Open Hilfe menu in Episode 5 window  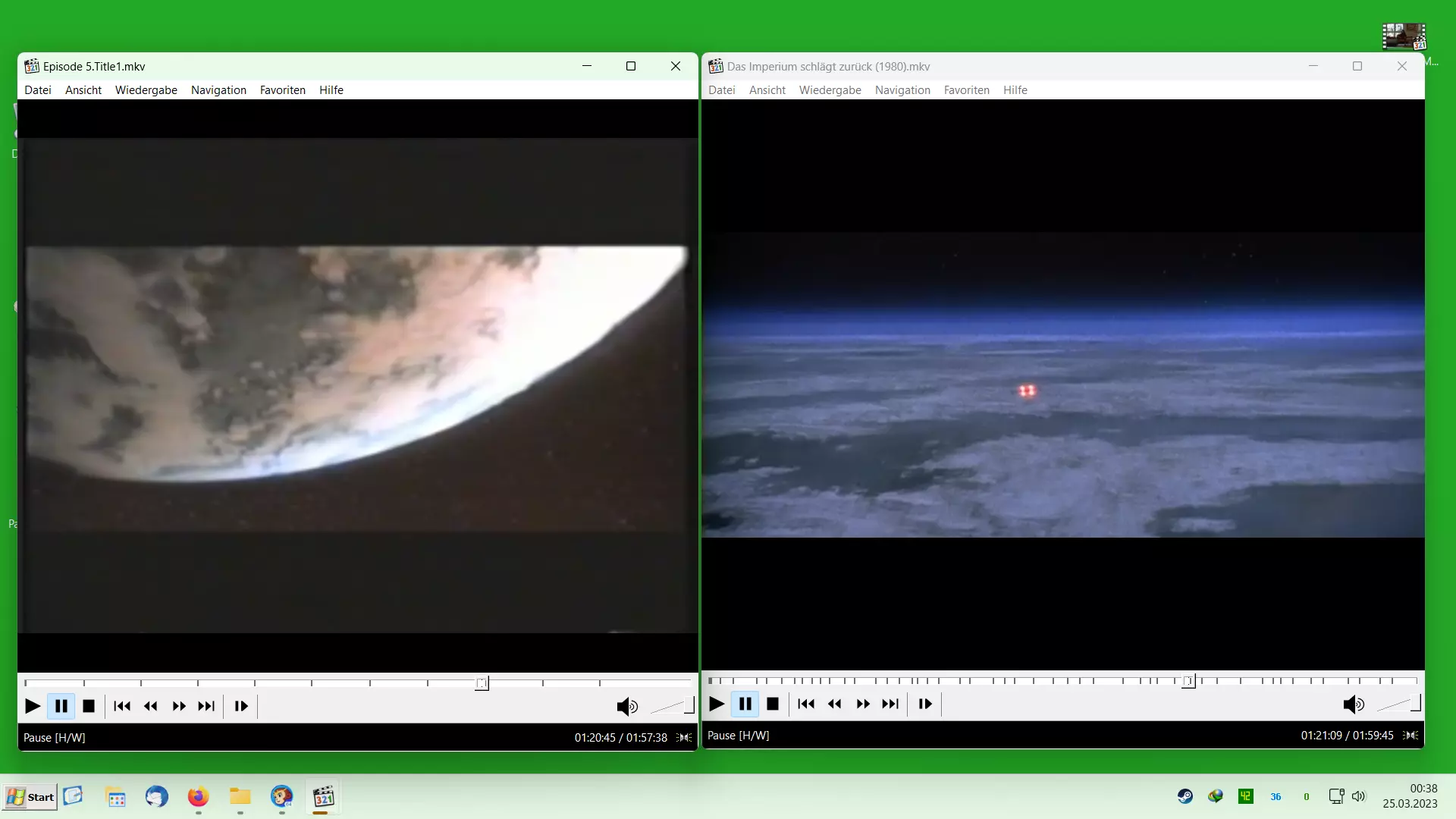331,89
